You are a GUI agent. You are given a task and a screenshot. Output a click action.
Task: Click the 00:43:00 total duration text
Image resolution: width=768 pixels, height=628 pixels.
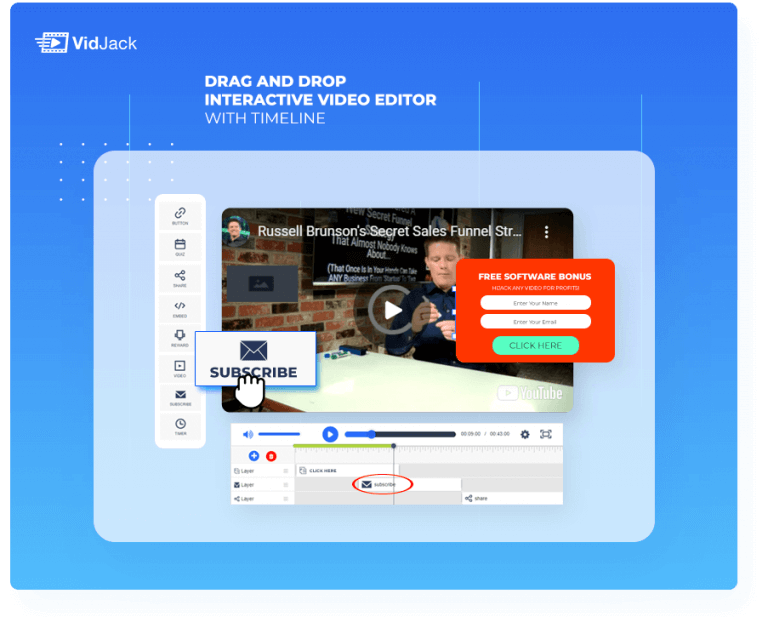click(500, 434)
